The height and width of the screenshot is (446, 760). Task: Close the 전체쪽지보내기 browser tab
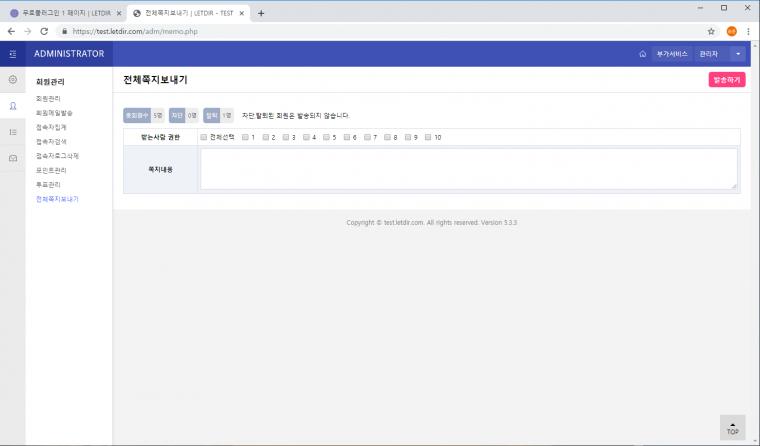241,14
